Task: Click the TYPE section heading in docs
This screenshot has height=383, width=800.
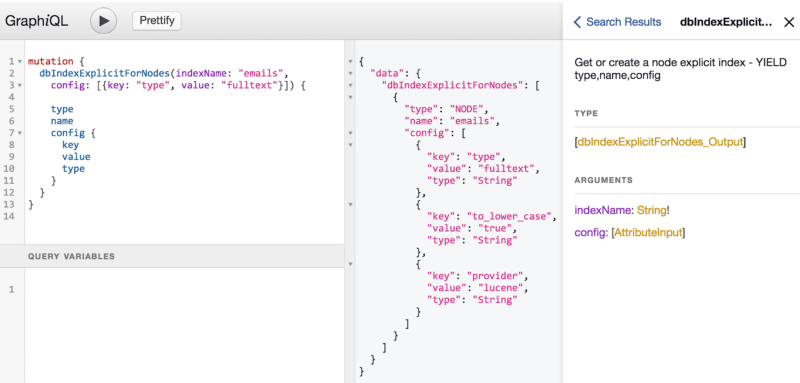Action: click(586, 113)
